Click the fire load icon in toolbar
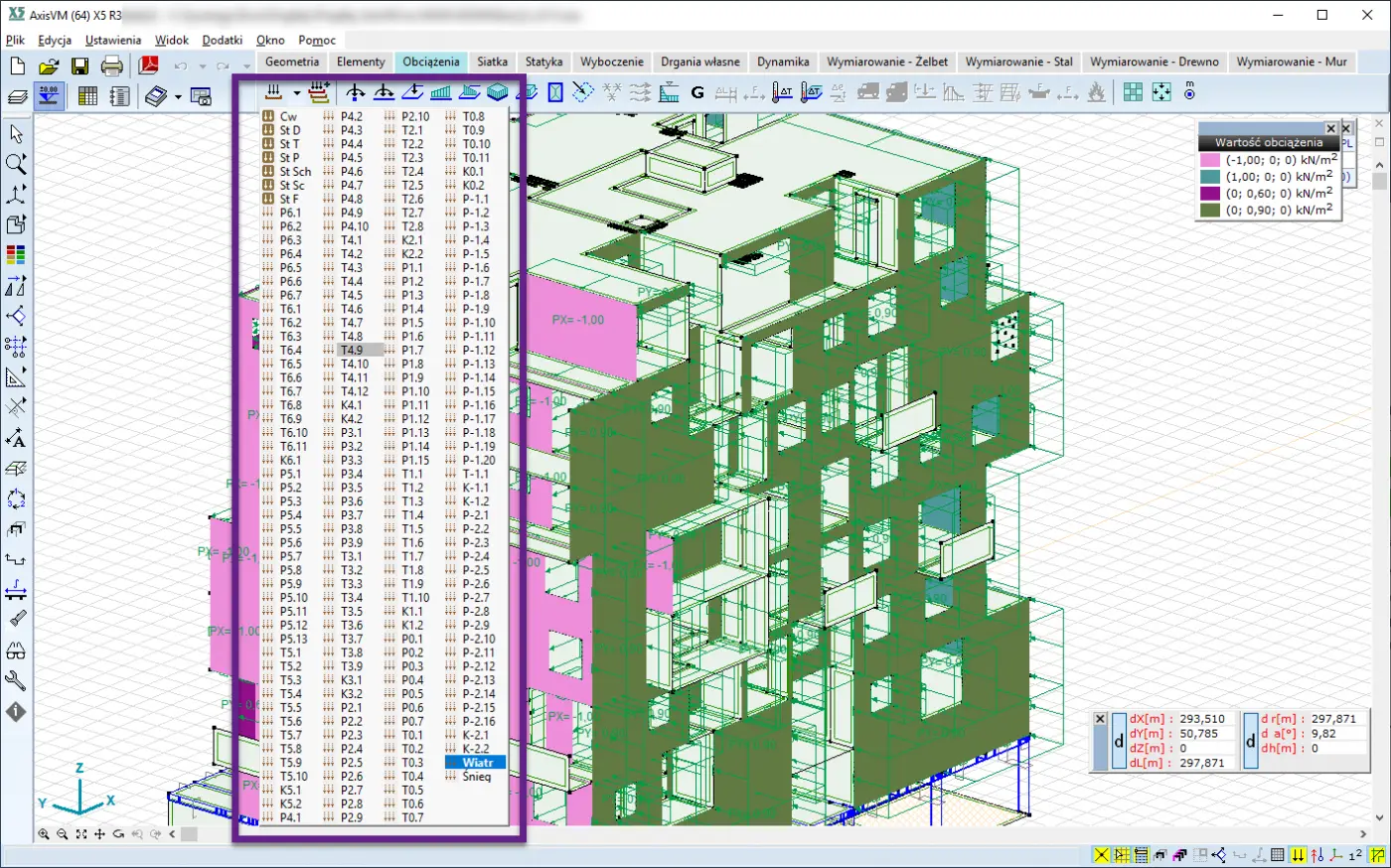 click(x=1096, y=93)
